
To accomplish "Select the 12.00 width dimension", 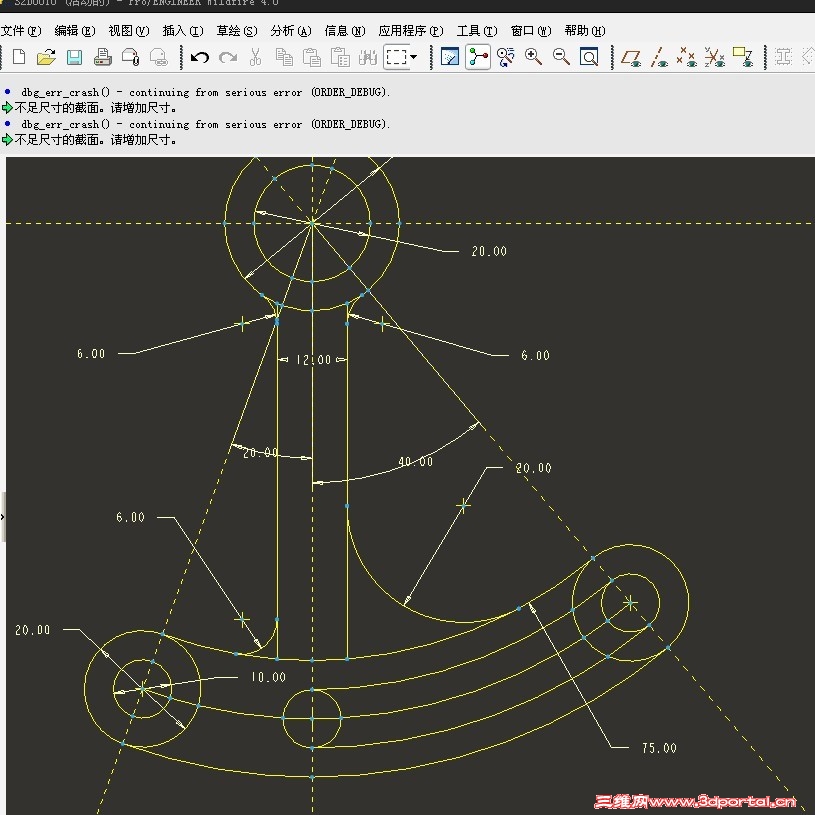I will (313, 360).
